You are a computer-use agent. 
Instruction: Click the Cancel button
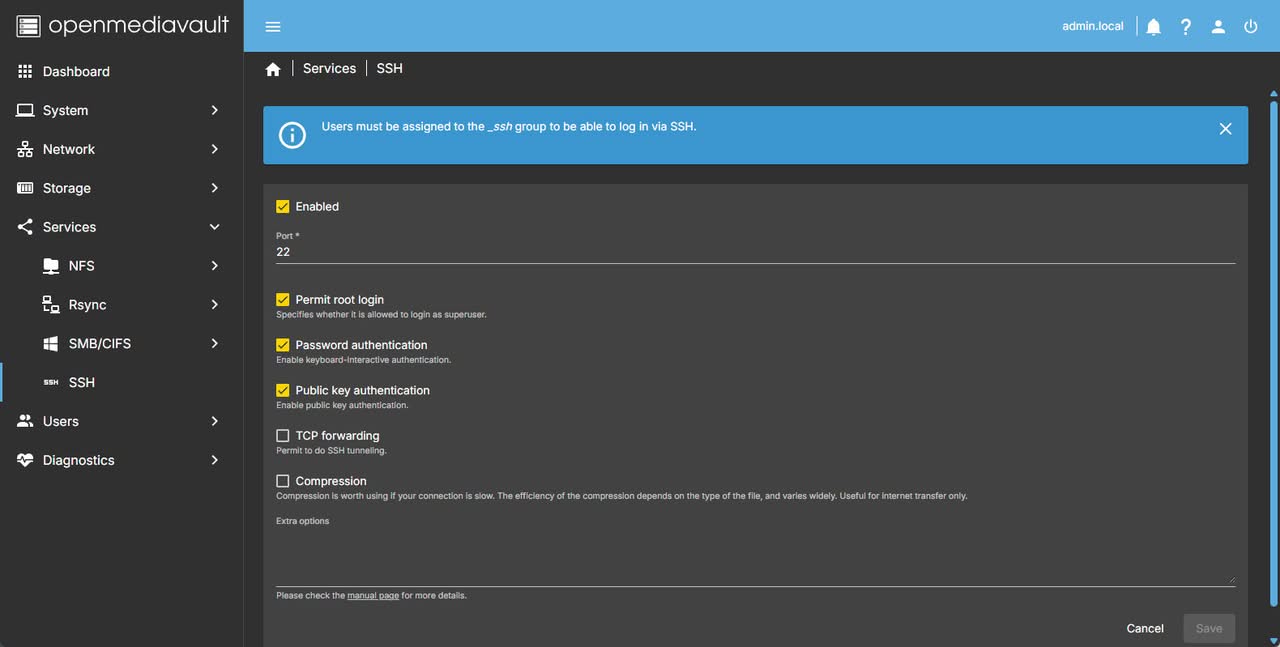[1145, 628]
